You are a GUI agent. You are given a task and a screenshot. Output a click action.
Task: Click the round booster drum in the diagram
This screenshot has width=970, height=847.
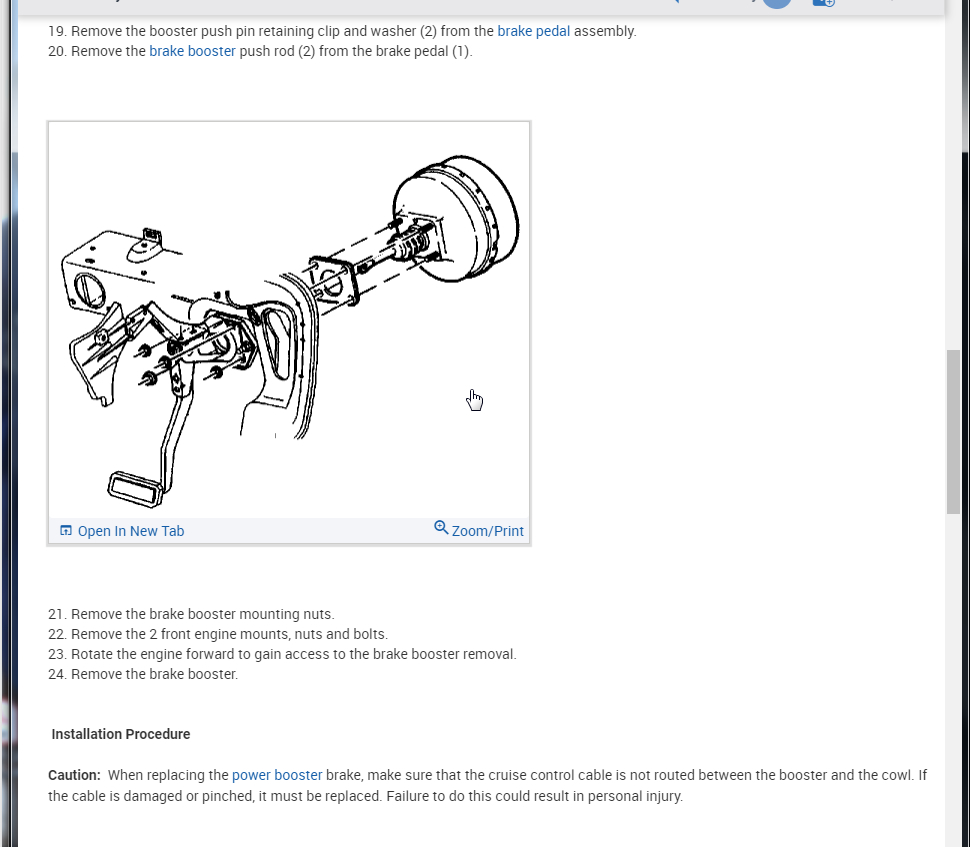click(457, 218)
